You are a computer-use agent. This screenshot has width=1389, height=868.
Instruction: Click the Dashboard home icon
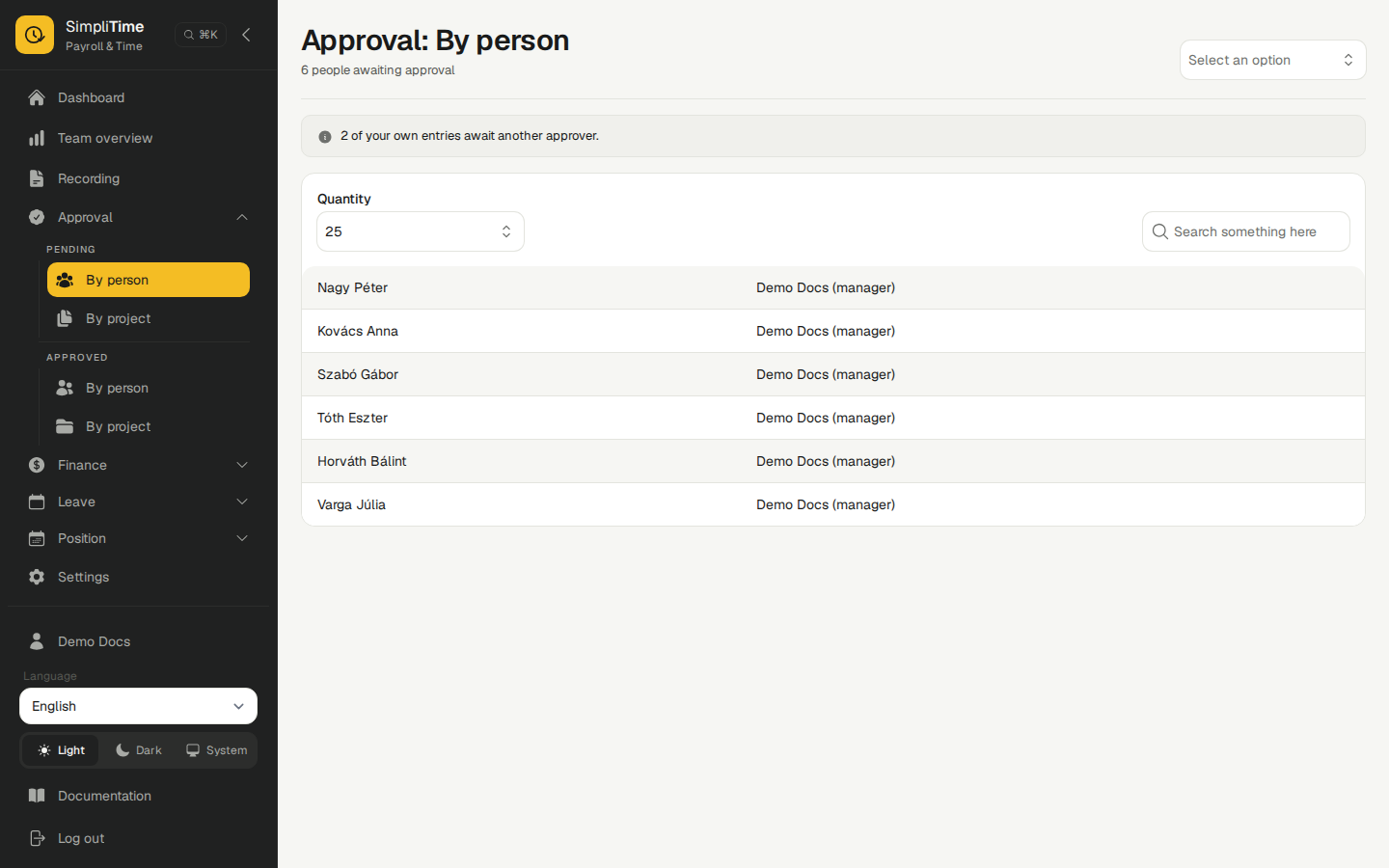point(37,97)
